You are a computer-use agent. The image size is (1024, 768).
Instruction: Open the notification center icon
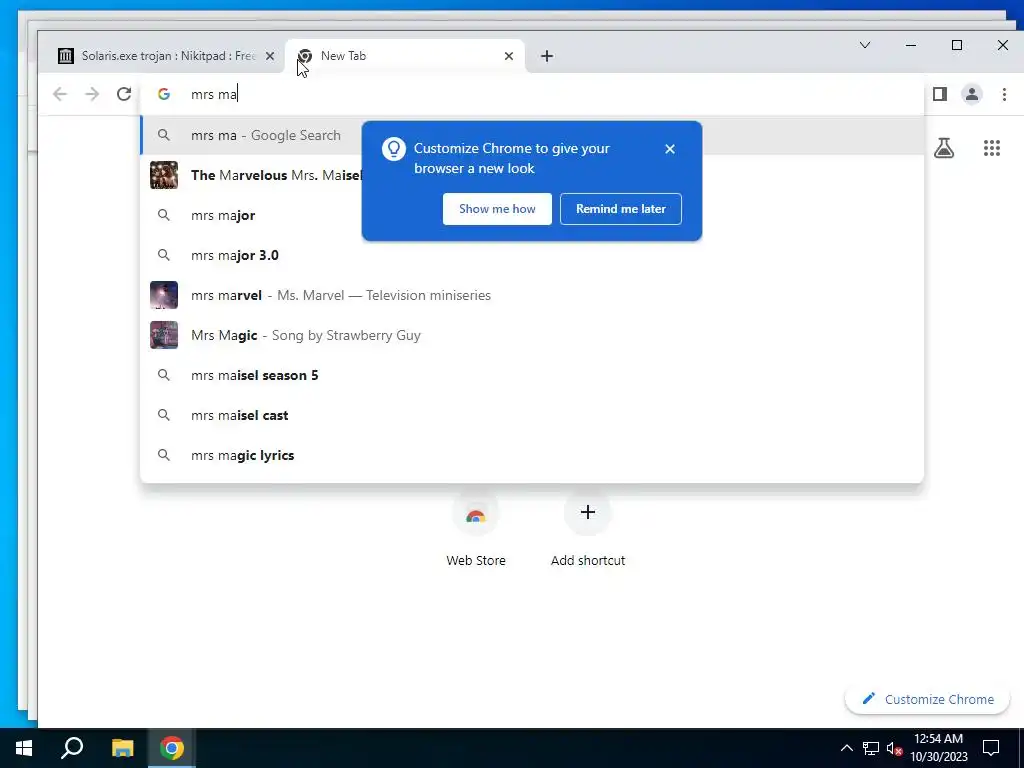pyautogui.click(x=991, y=748)
